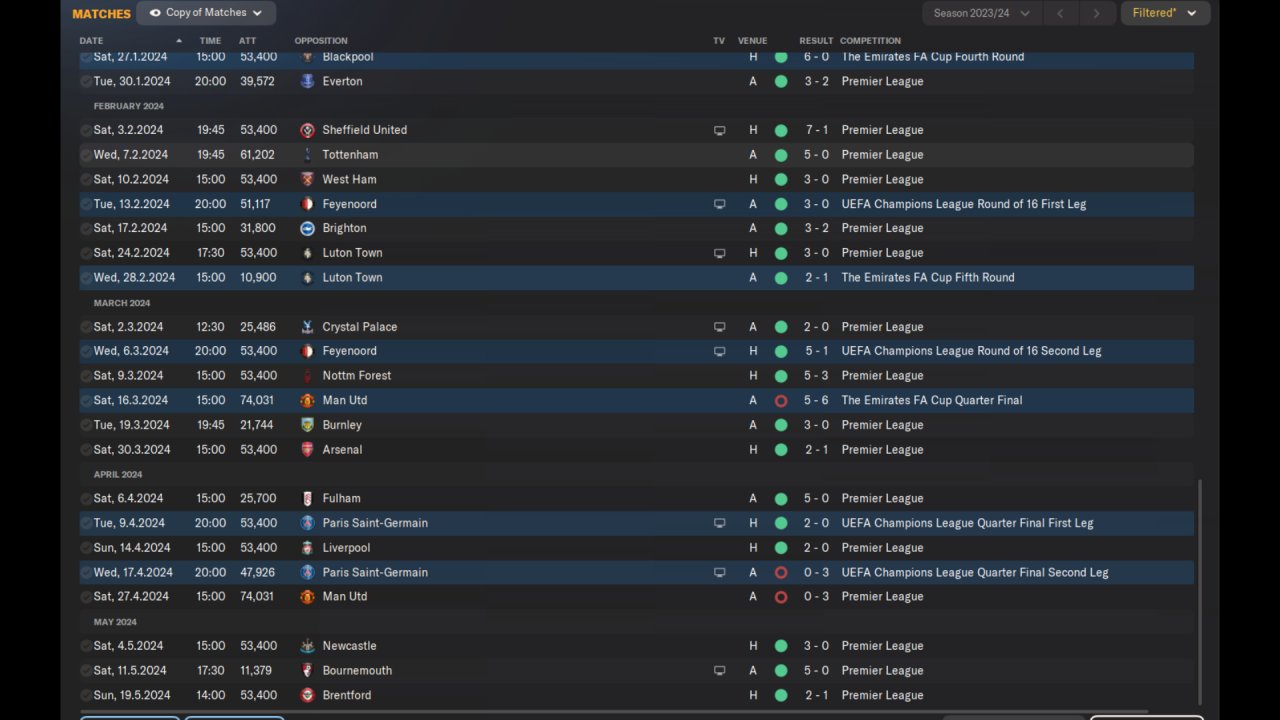Open the Filtered dropdown menu
The width and height of the screenshot is (1280, 720).
(1165, 13)
